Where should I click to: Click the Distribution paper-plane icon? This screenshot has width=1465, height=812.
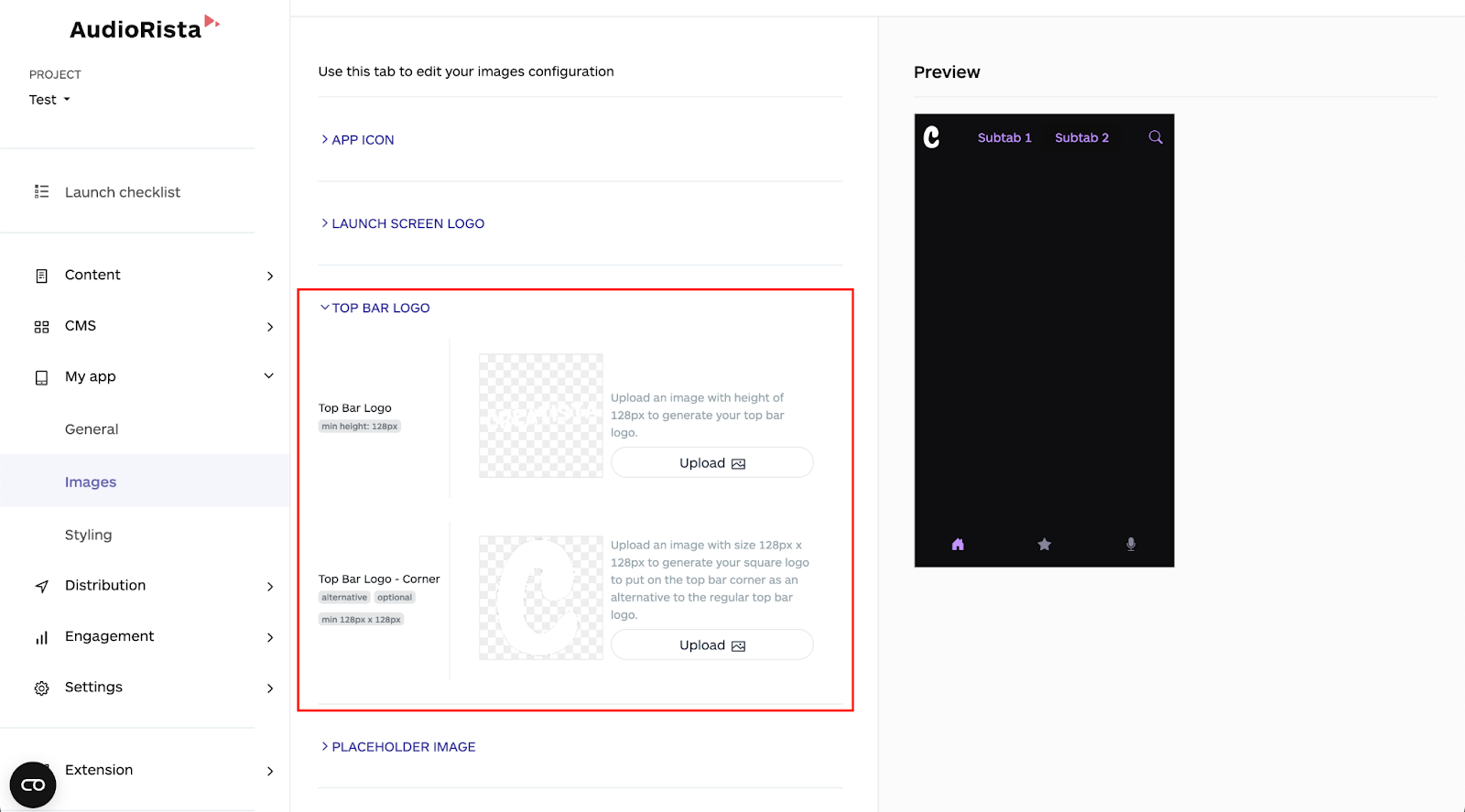41,586
